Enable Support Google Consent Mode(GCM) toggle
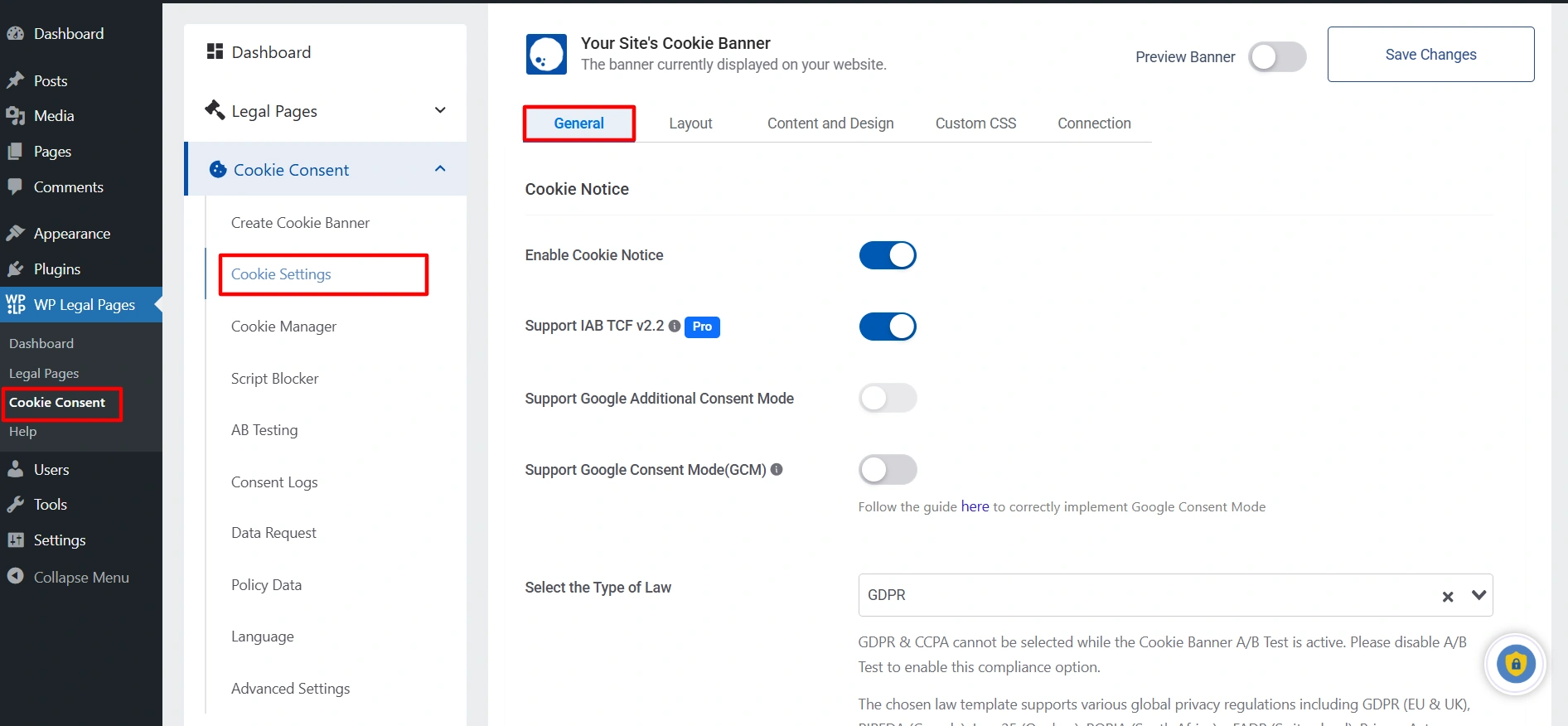The image size is (1568, 726). (x=888, y=470)
